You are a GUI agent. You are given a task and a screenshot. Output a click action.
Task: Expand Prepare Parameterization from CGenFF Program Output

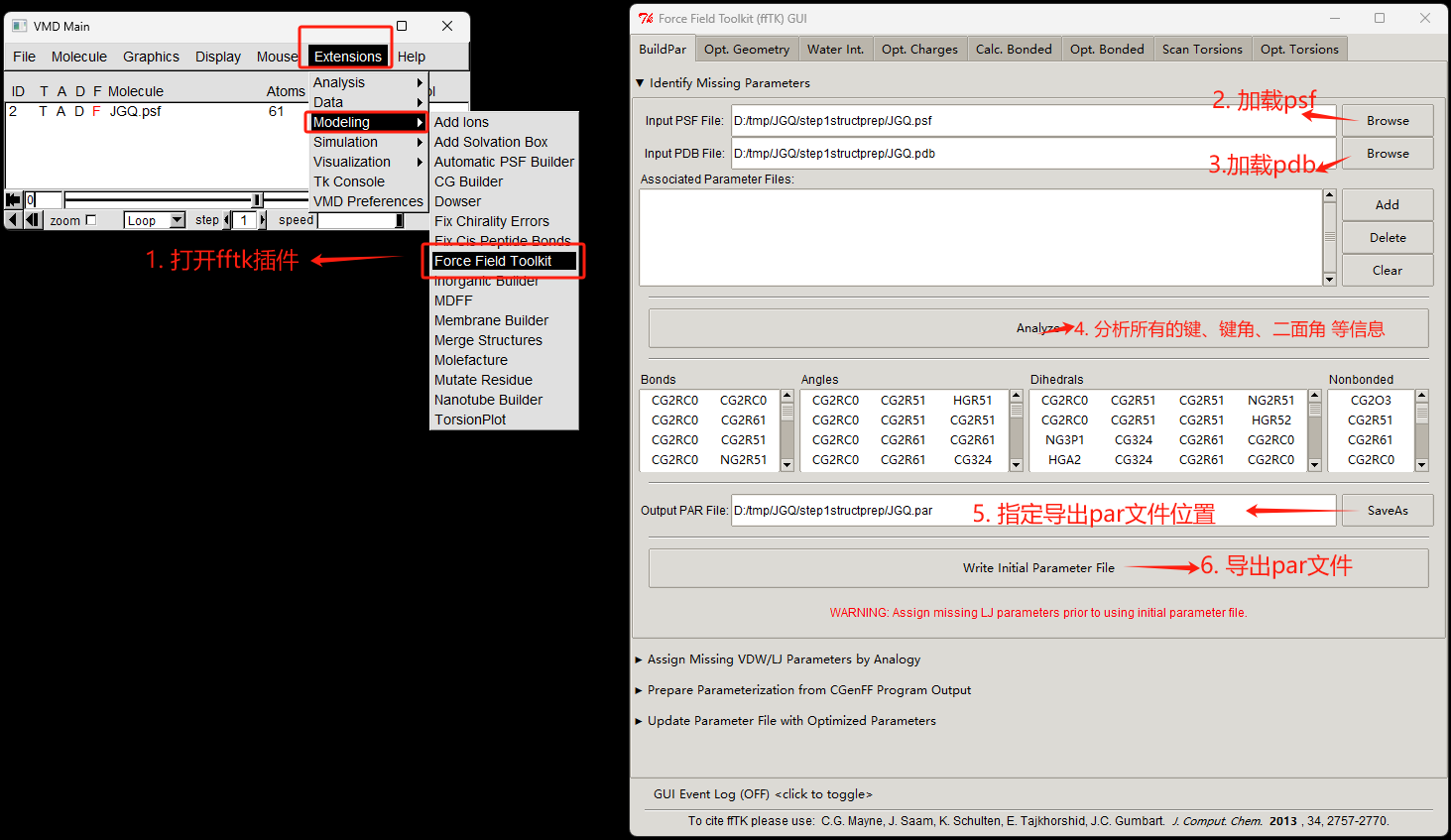803,690
